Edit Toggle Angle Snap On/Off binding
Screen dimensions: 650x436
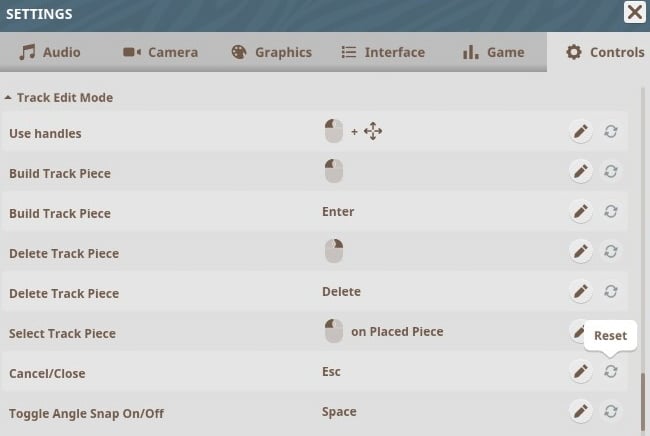[x=580, y=411]
